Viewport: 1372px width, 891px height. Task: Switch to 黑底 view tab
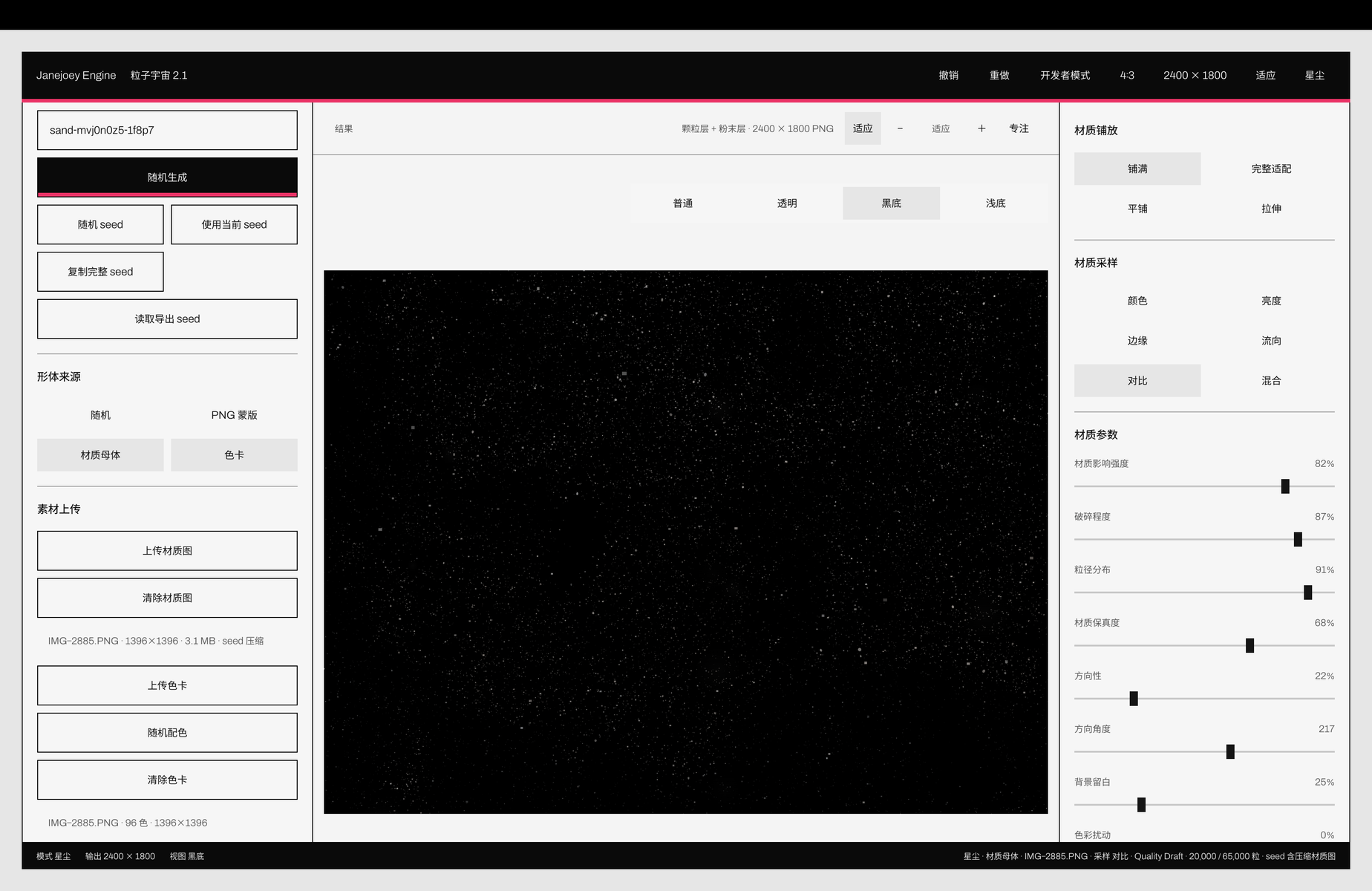click(x=891, y=203)
